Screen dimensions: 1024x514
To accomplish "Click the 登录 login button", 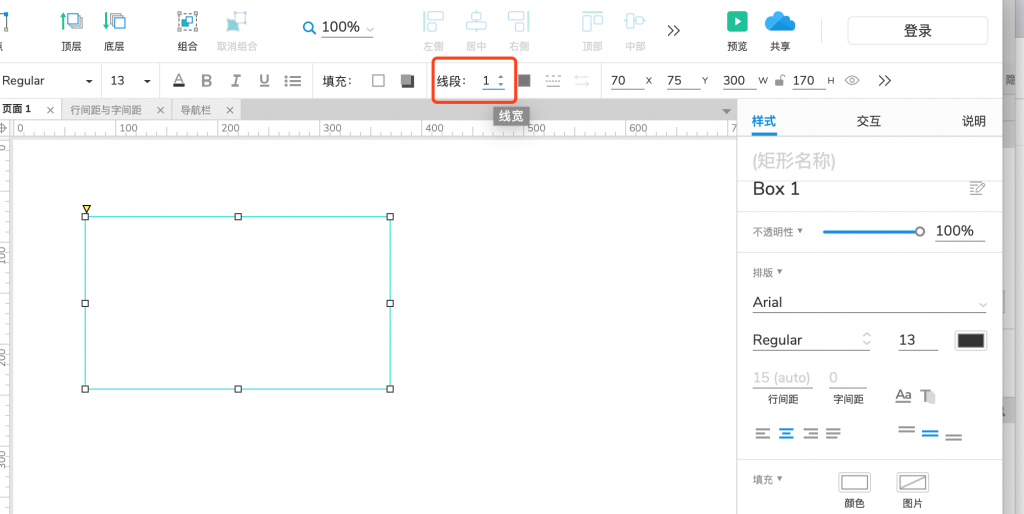I will click(x=917, y=31).
